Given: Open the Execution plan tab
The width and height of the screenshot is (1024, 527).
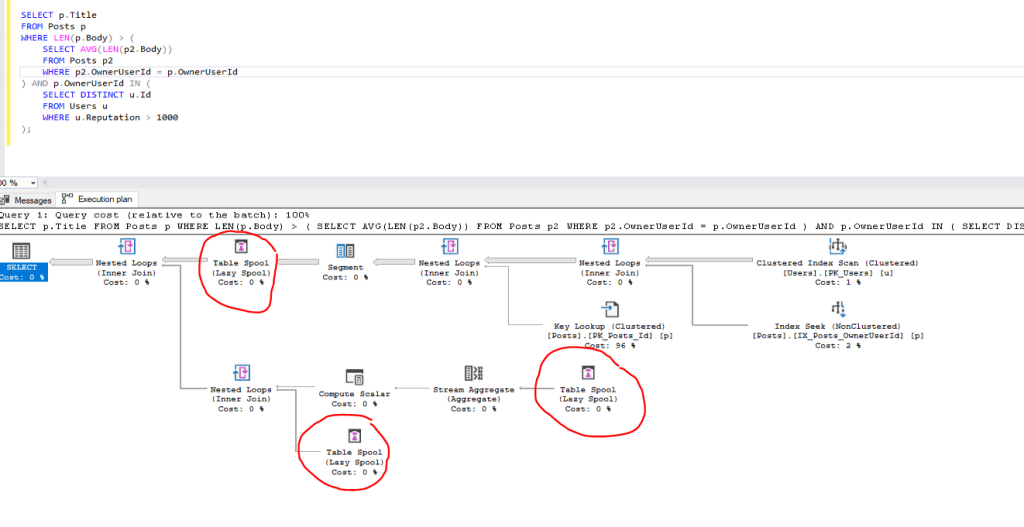Looking at the screenshot, I should [x=103, y=200].
